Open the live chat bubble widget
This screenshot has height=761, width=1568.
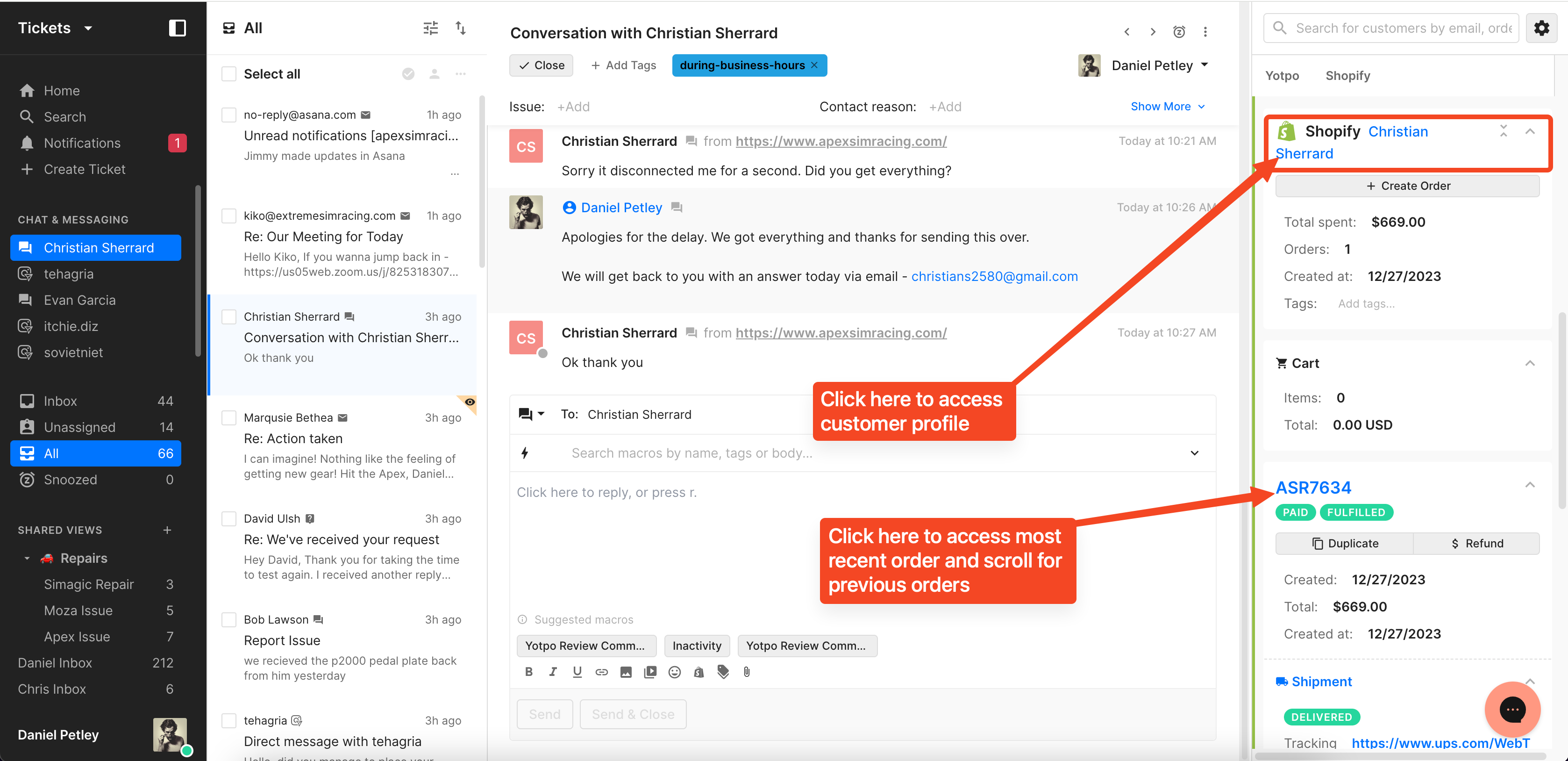[x=1512, y=709]
